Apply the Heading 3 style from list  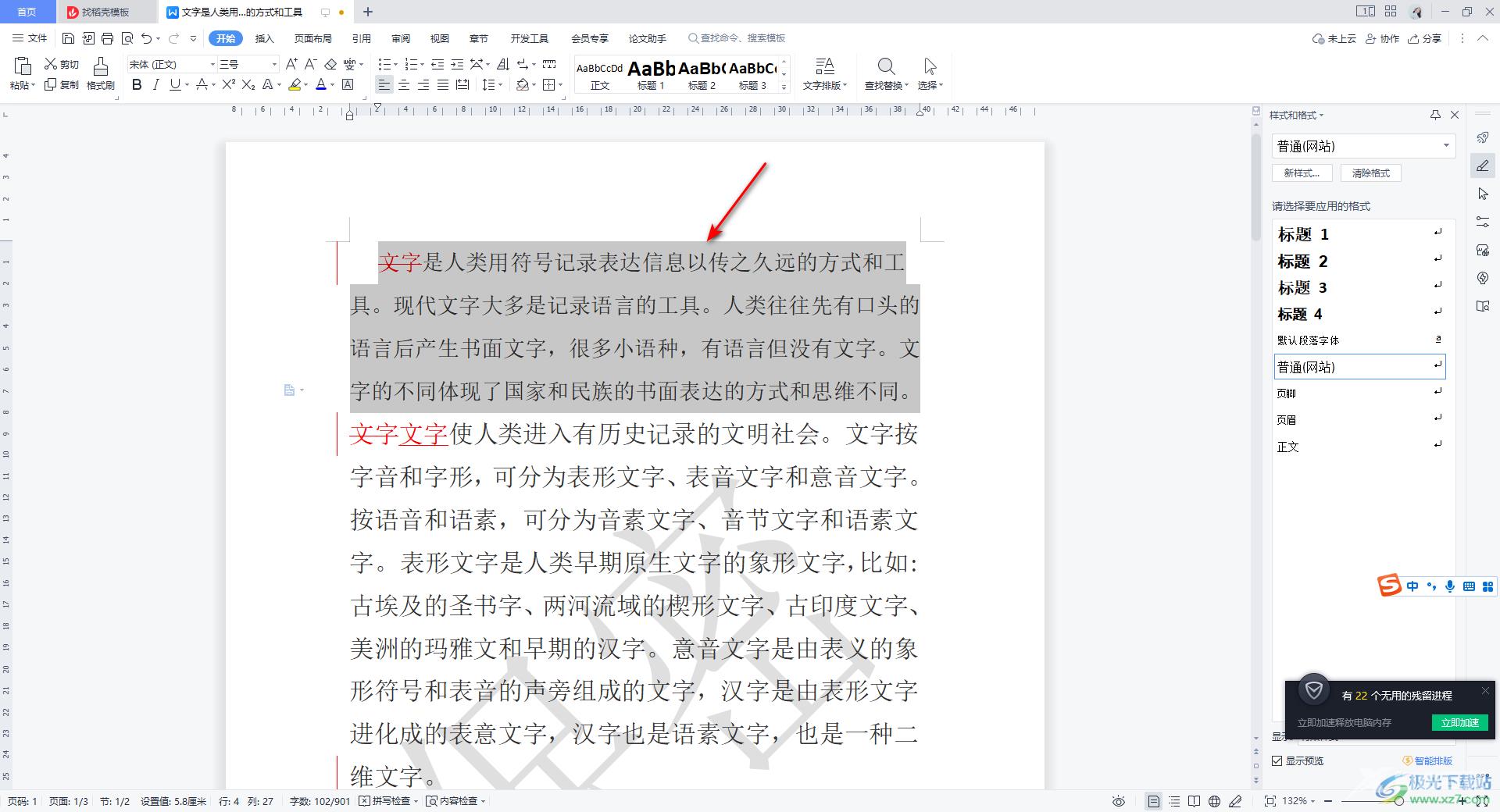(x=1359, y=287)
